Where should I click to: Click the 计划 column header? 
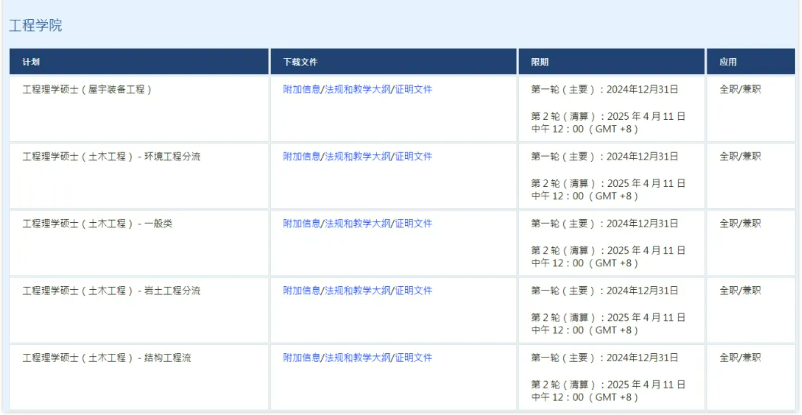pos(31,62)
